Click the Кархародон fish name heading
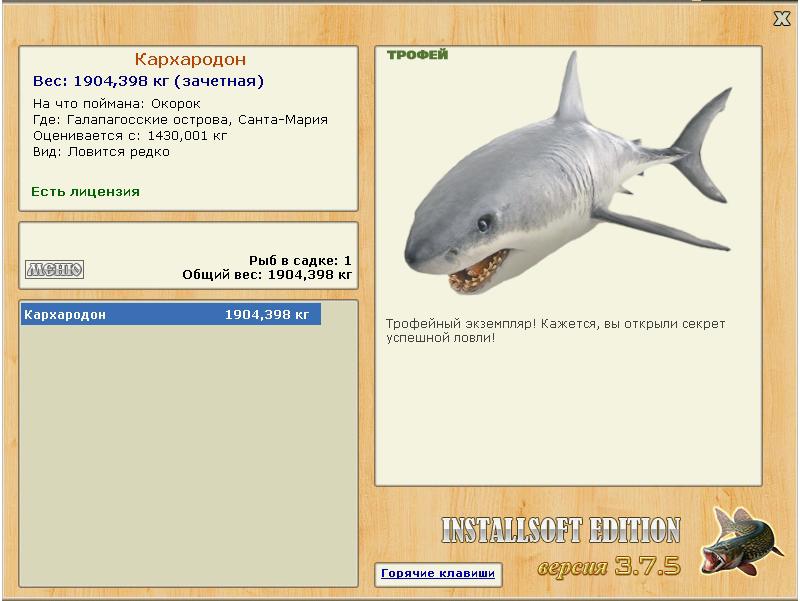The width and height of the screenshot is (800, 601). (190, 59)
